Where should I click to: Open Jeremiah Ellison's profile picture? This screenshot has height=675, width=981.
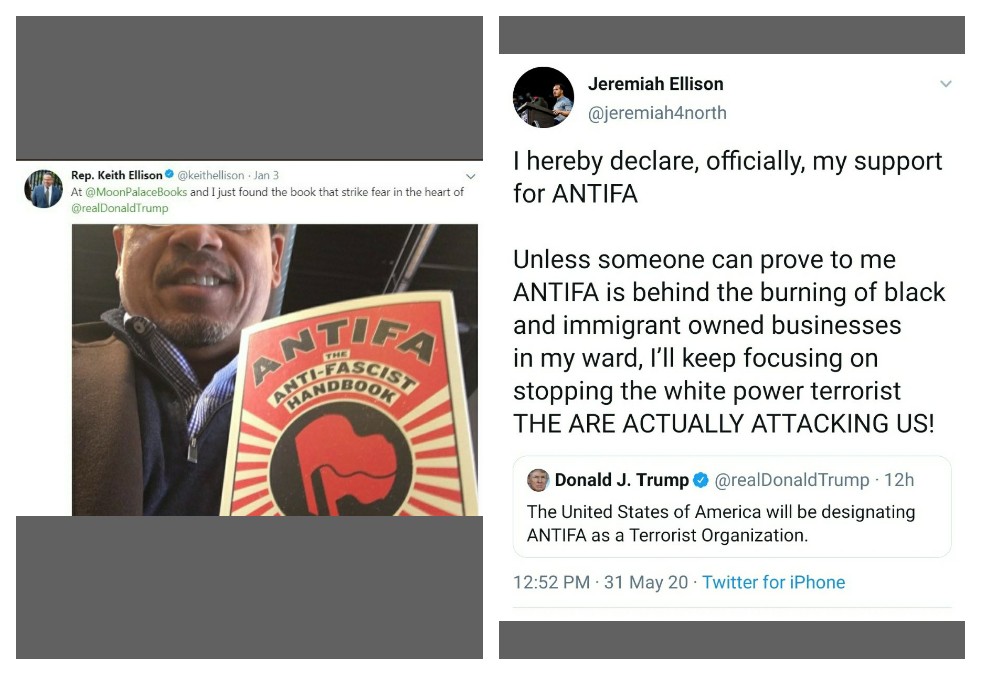(x=543, y=97)
